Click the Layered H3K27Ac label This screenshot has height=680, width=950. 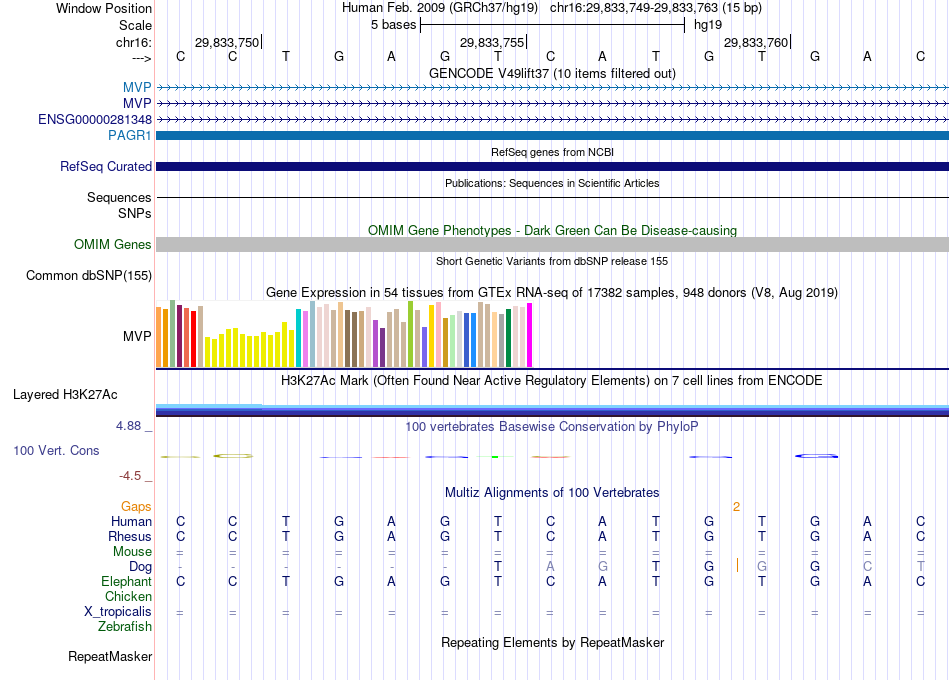[65, 395]
